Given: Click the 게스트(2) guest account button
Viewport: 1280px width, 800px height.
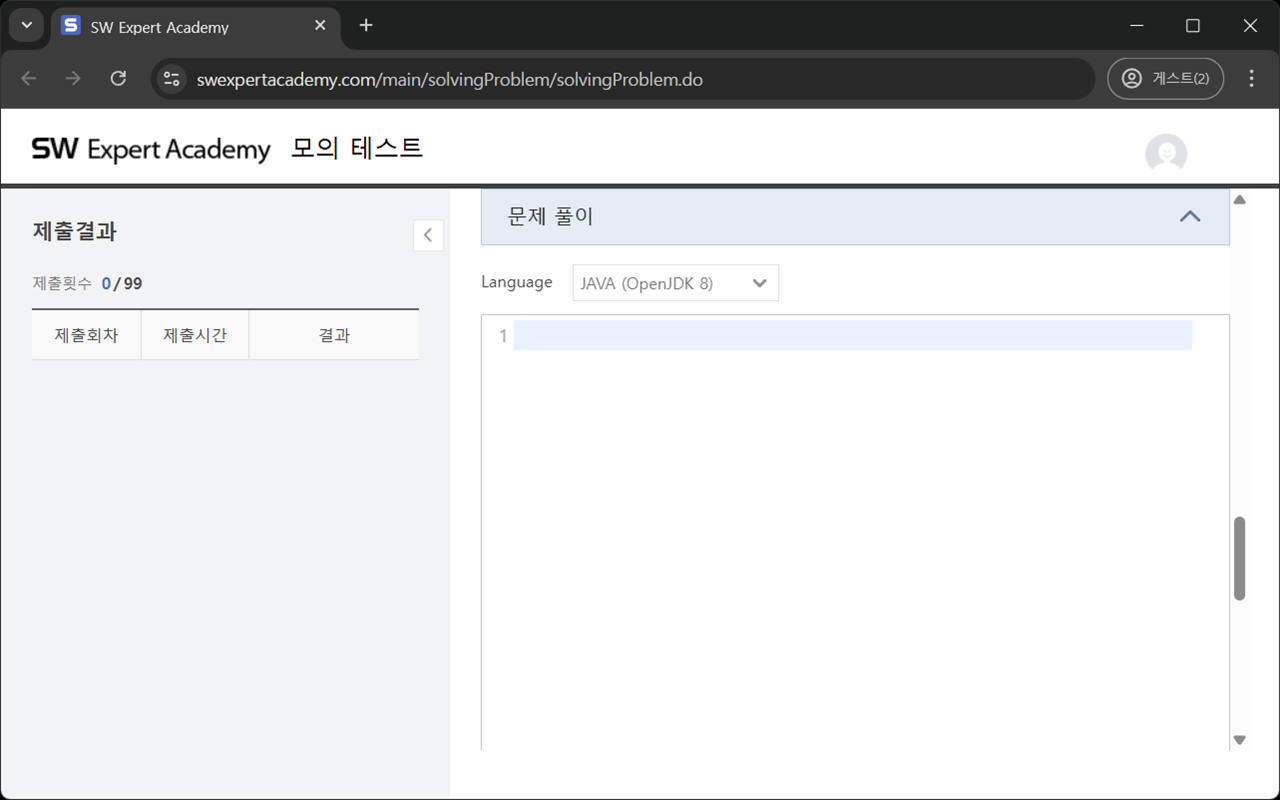Looking at the screenshot, I should (1166, 78).
